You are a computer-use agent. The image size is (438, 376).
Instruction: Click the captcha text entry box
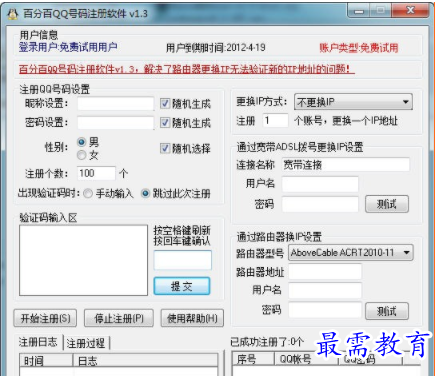click(x=183, y=260)
